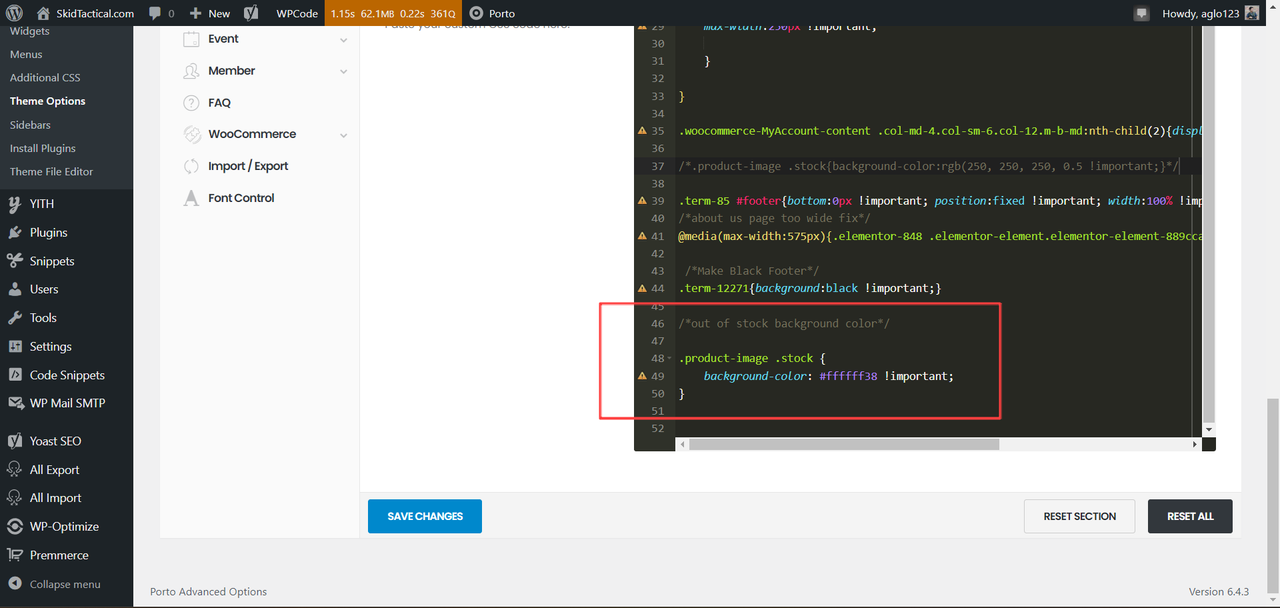Open the Yoast icon in admin bar
The height and width of the screenshot is (608, 1280).
pyautogui.click(x=252, y=13)
